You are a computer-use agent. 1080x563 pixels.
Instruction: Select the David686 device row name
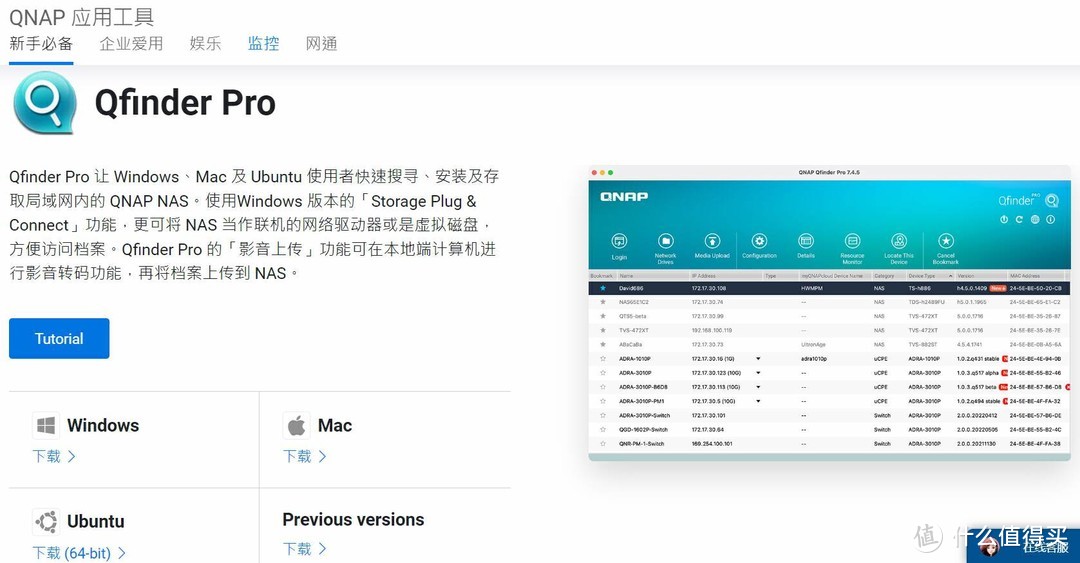(x=630, y=288)
